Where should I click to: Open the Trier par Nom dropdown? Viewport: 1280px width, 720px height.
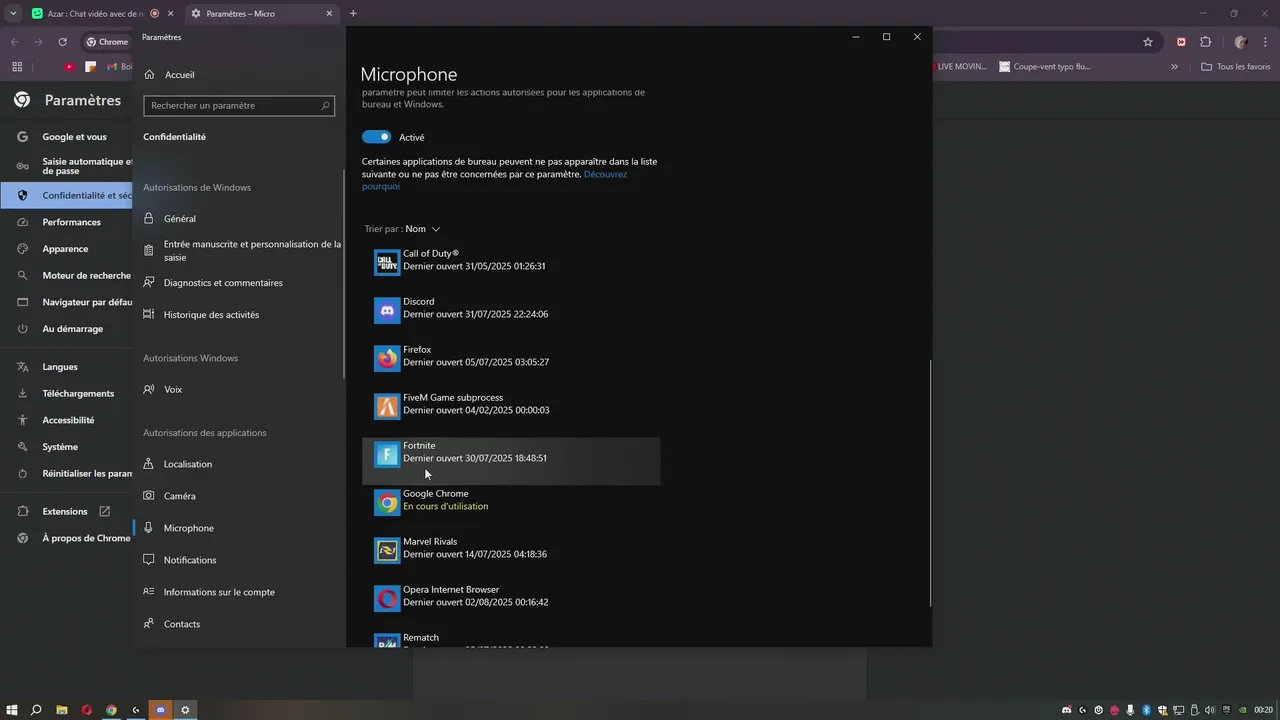403,229
